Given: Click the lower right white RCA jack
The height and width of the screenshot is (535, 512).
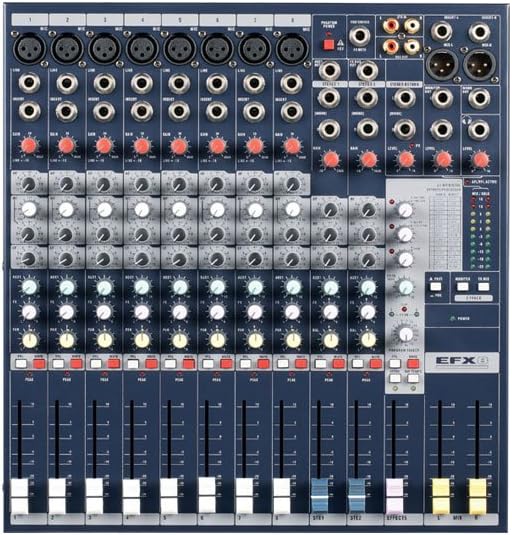Looking at the screenshot, I should coord(412,45).
